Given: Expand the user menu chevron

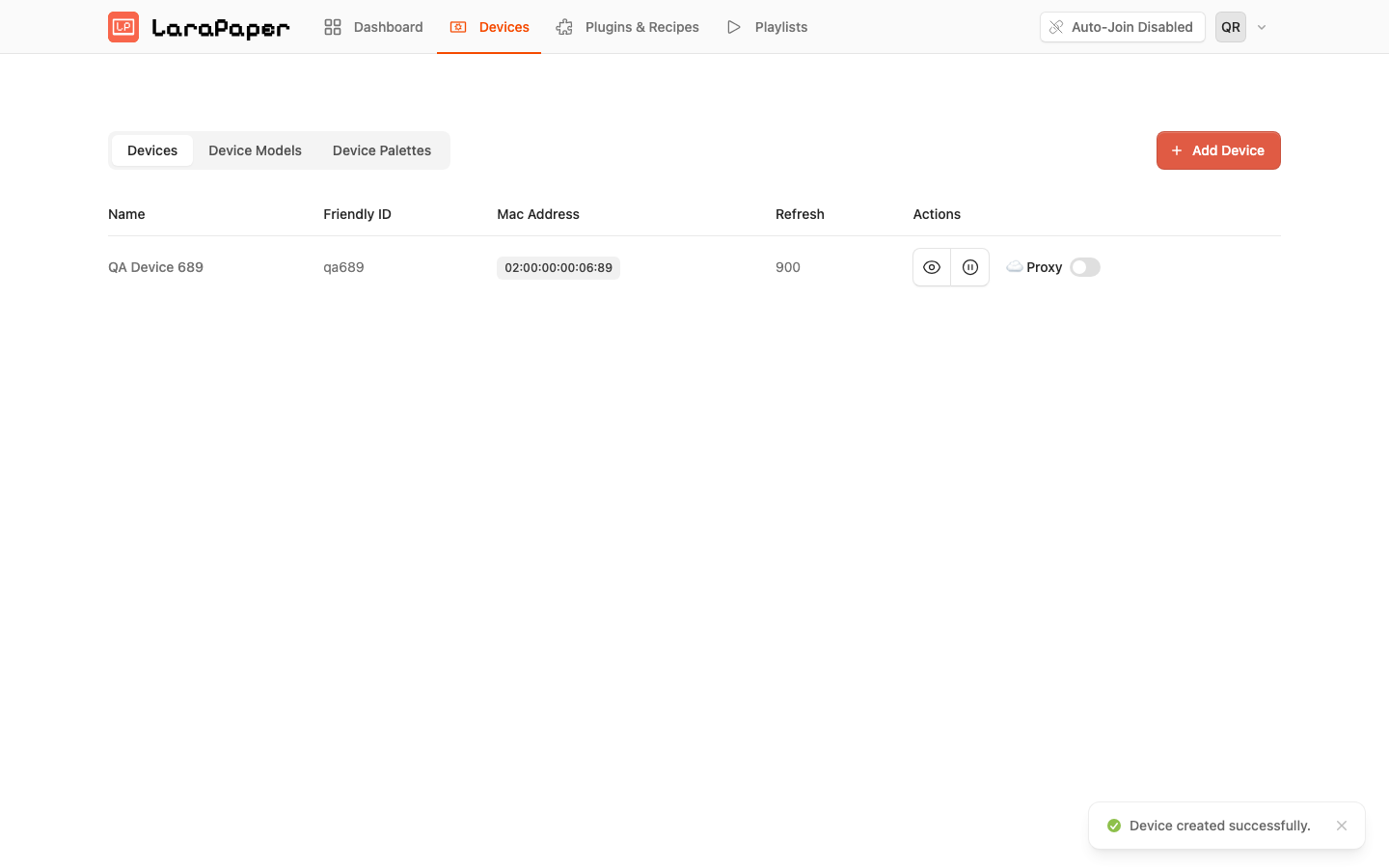Looking at the screenshot, I should coord(1262,27).
